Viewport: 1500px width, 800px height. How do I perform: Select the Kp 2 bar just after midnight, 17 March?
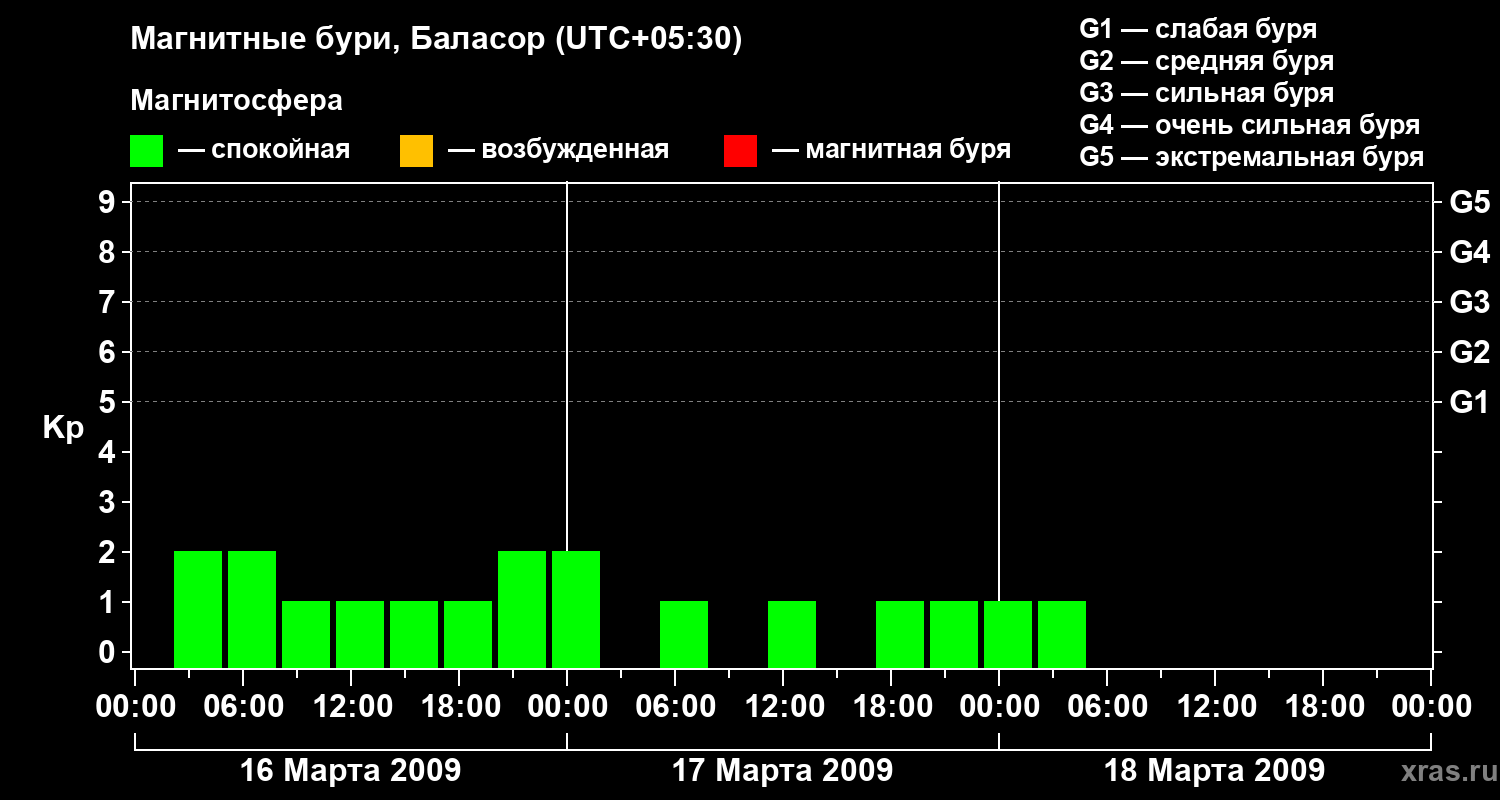pos(576,609)
